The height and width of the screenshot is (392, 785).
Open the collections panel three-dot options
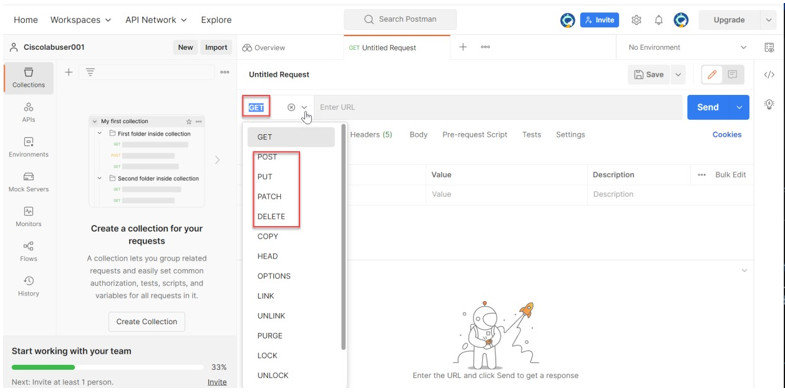225,72
